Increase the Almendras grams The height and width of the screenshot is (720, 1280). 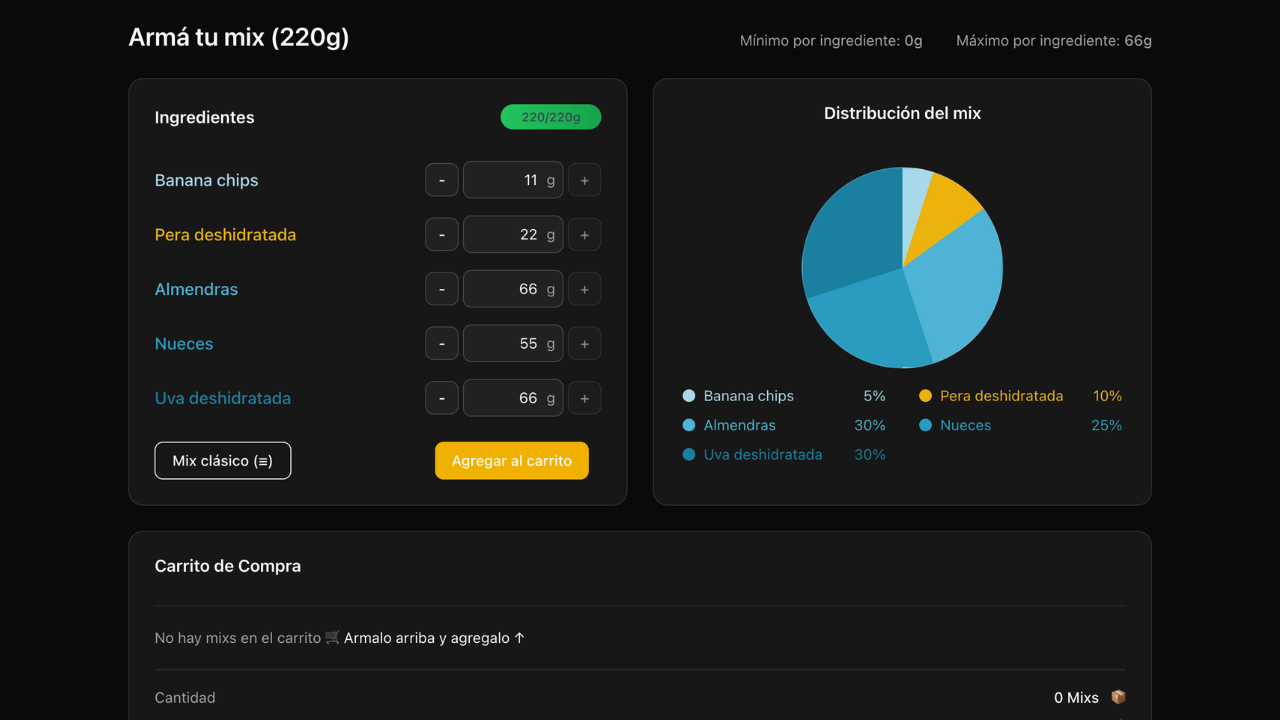(584, 288)
